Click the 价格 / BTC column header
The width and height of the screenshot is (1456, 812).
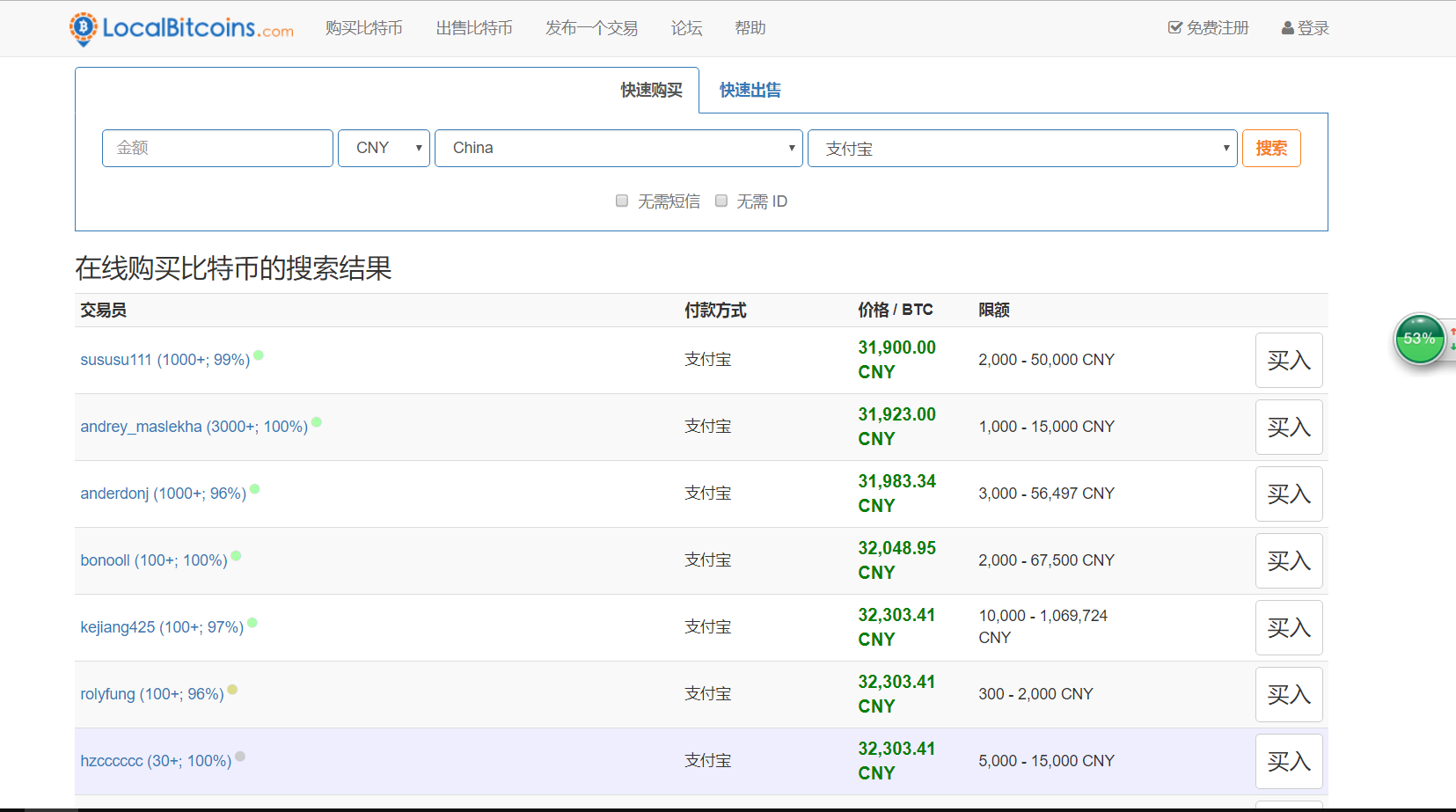(x=896, y=310)
